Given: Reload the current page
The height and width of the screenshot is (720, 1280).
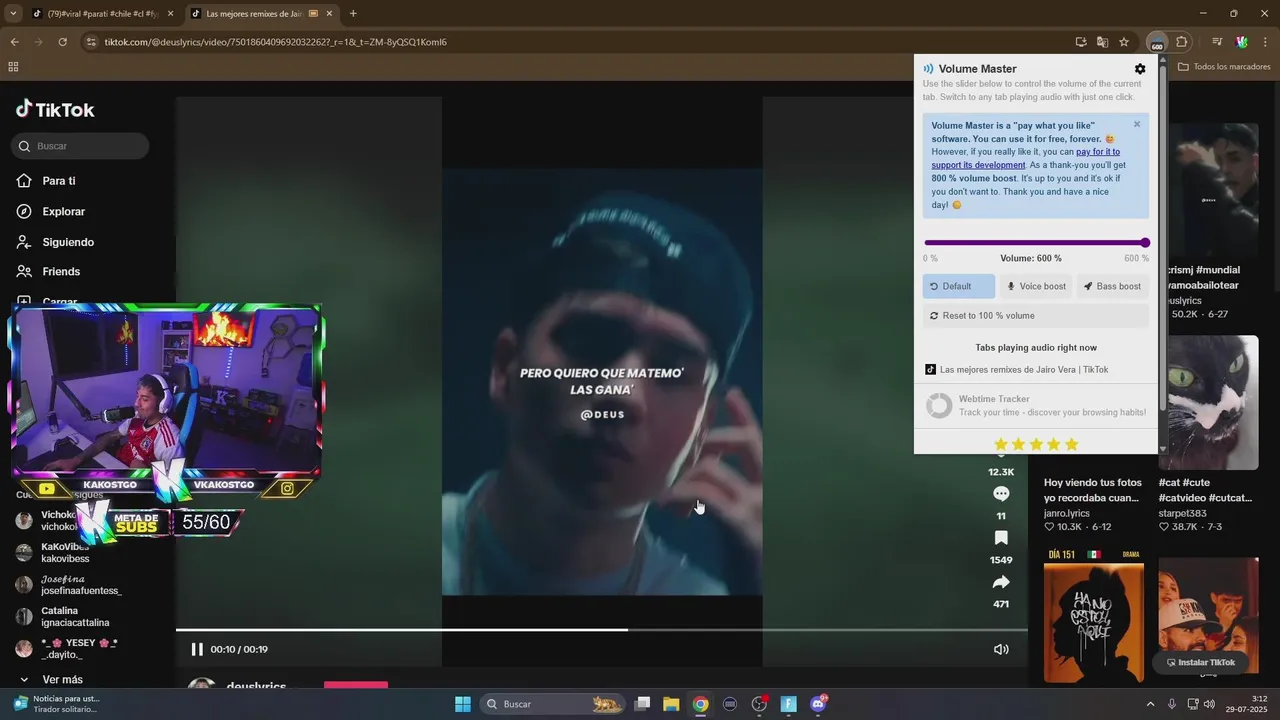Looking at the screenshot, I should pyautogui.click(x=62, y=42).
